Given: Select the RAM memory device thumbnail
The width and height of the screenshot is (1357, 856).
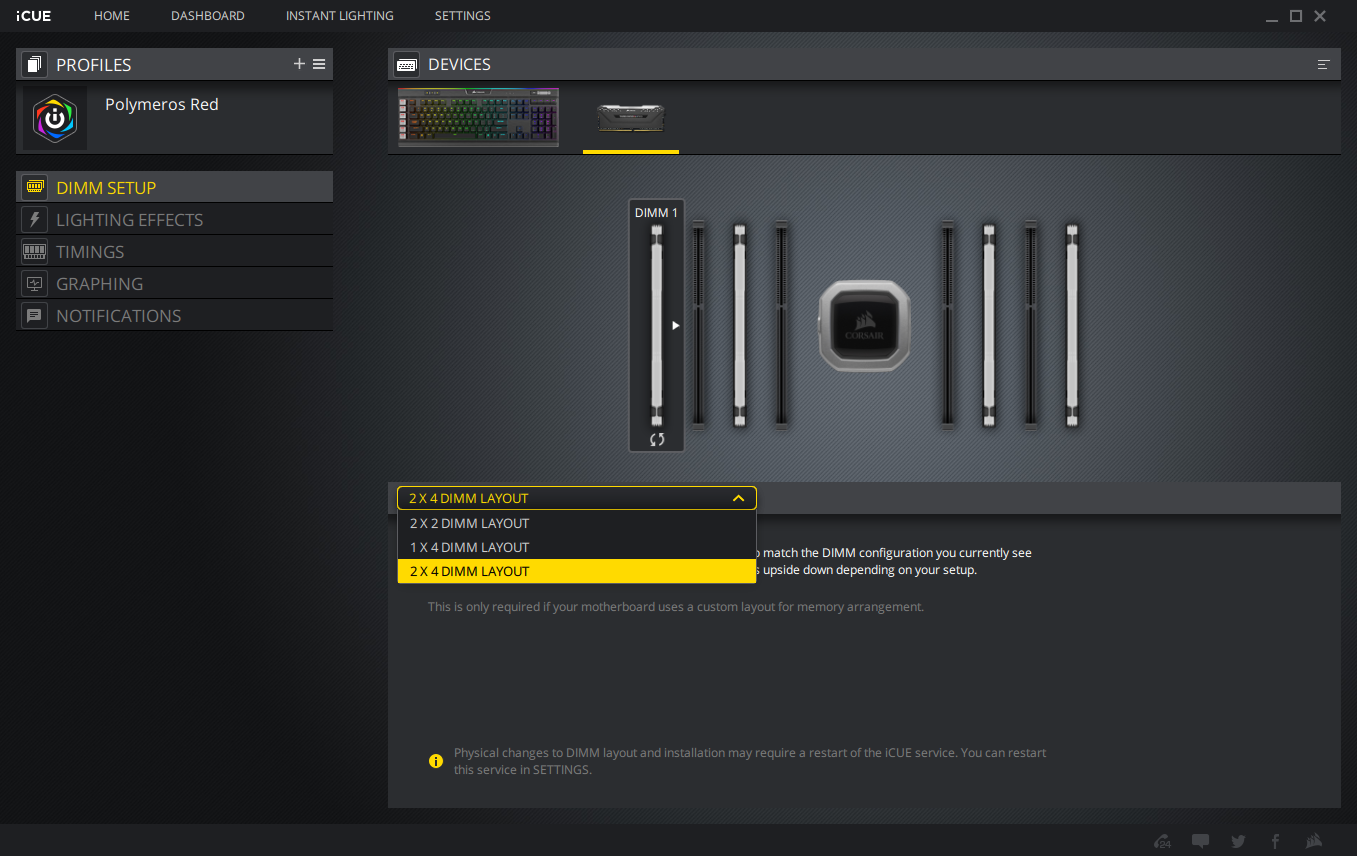Looking at the screenshot, I should [631, 119].
